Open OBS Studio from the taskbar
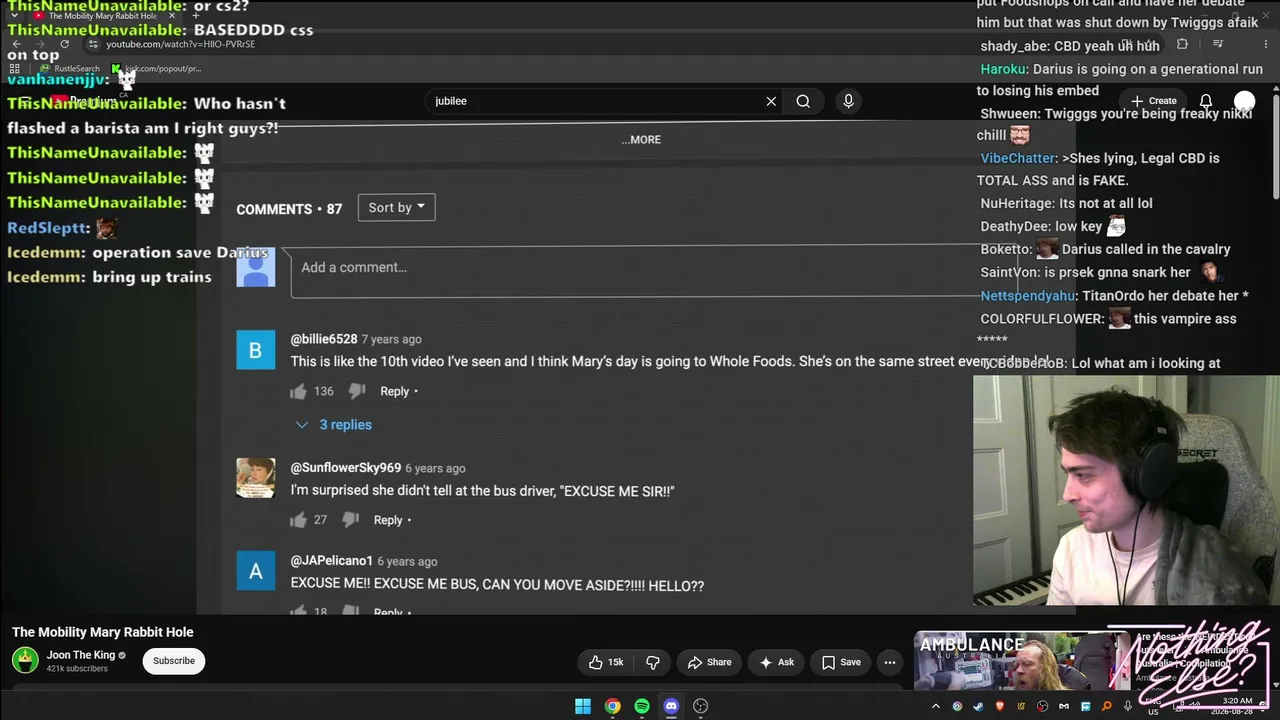Viewport: 1280px width, 720px height. pos(701,706)
